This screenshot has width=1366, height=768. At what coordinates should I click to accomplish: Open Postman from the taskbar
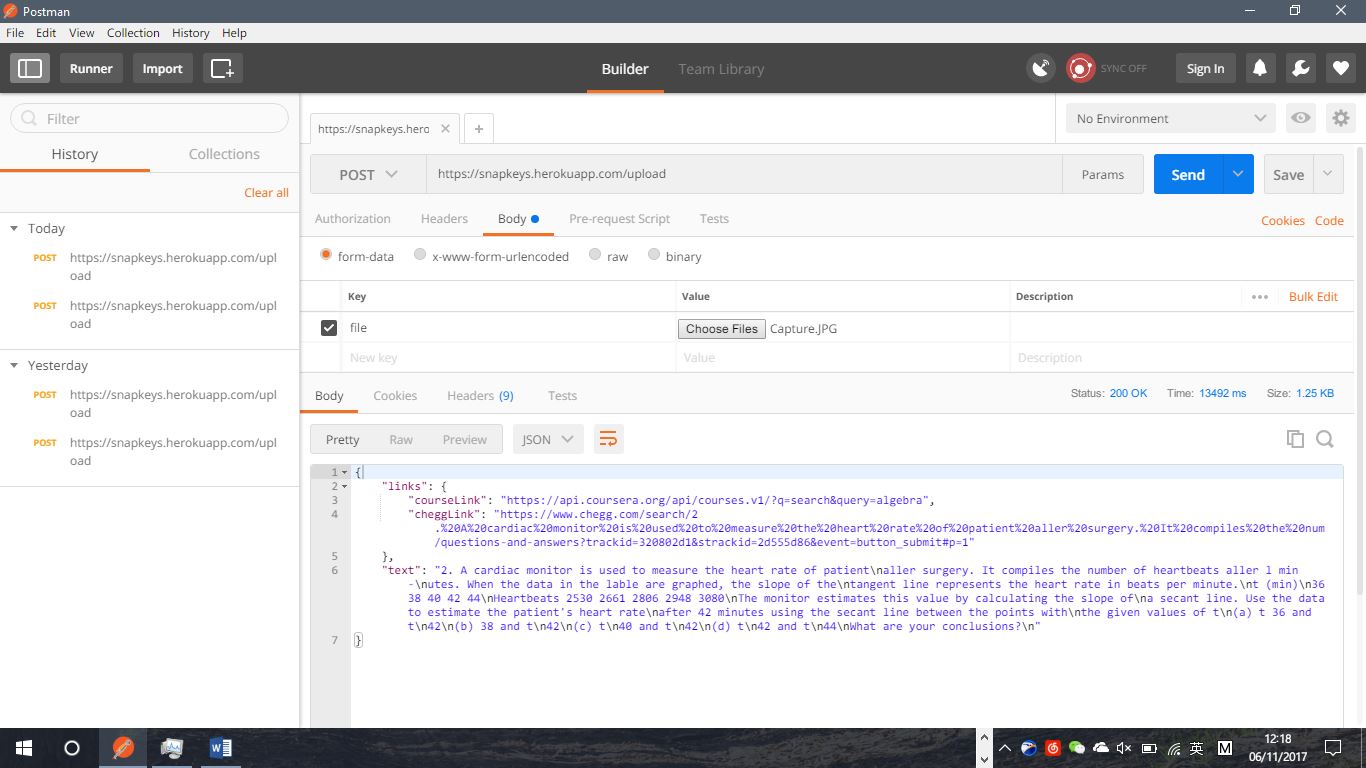pyautogui.click(x=122, y=748)
